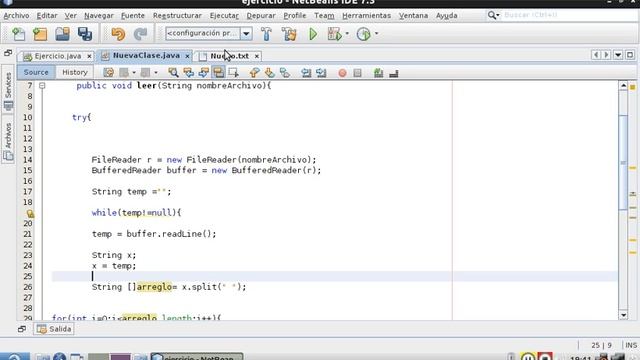Shift line right in editor toolbar
This screenshot has width=640, height=360.
point(321,73)
